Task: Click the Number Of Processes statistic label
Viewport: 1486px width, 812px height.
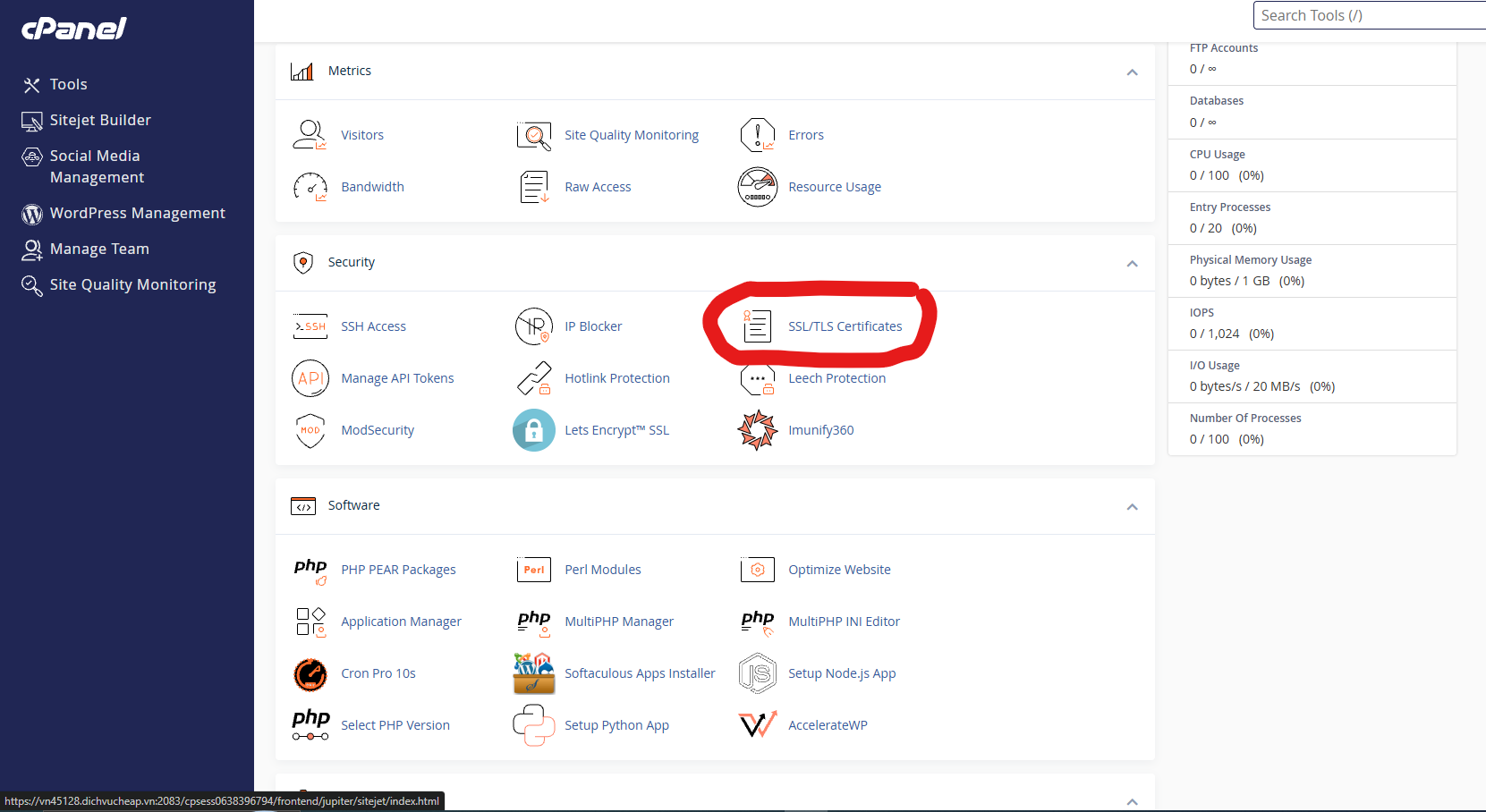Action: [1245, 419]
